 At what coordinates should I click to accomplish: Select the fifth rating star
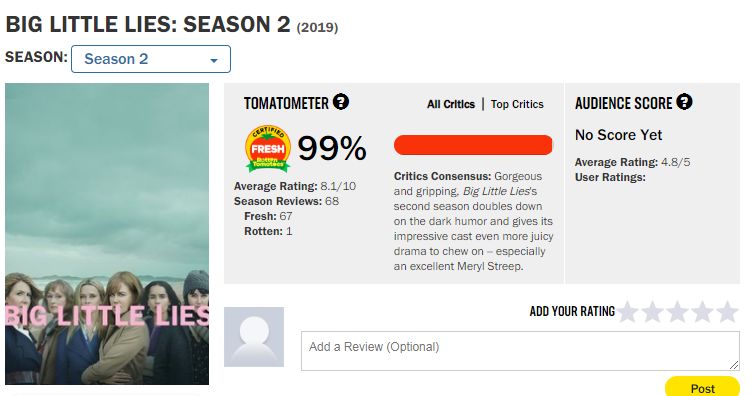click(728, 312)
